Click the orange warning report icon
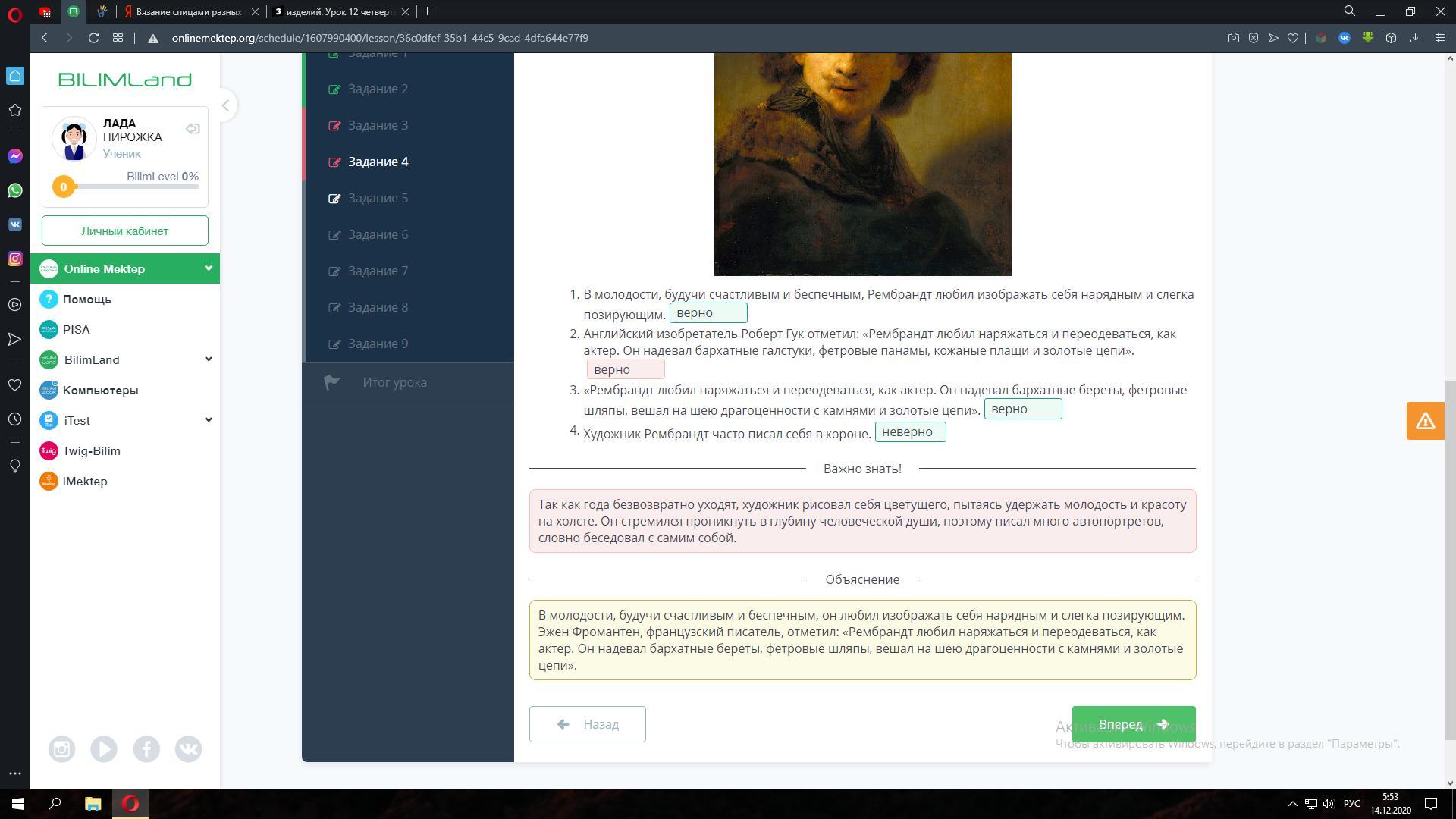1456x819 pixels. [1425, 421]
